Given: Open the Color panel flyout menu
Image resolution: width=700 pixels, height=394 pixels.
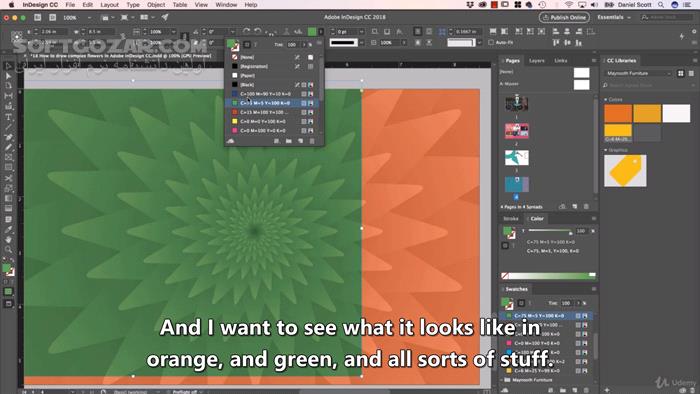Looking at the screenshot, I should (x=594, y=219).
